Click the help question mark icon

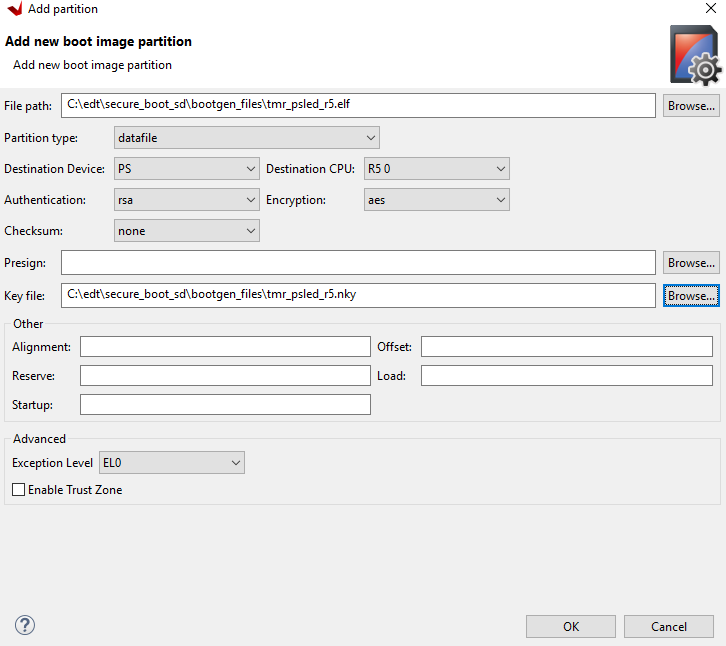tap(25, 625)
